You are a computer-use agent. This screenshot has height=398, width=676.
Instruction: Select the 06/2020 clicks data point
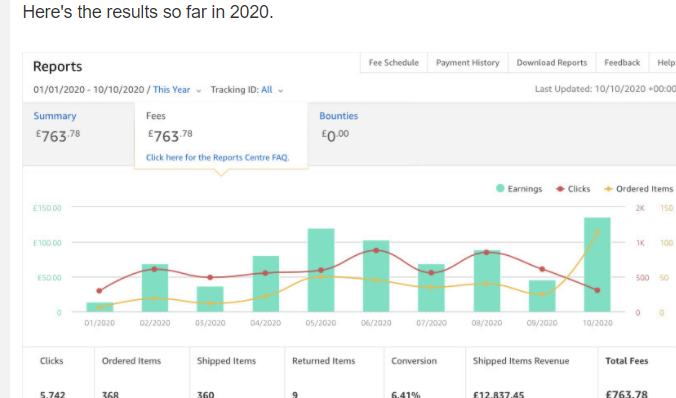coord(376,251)
